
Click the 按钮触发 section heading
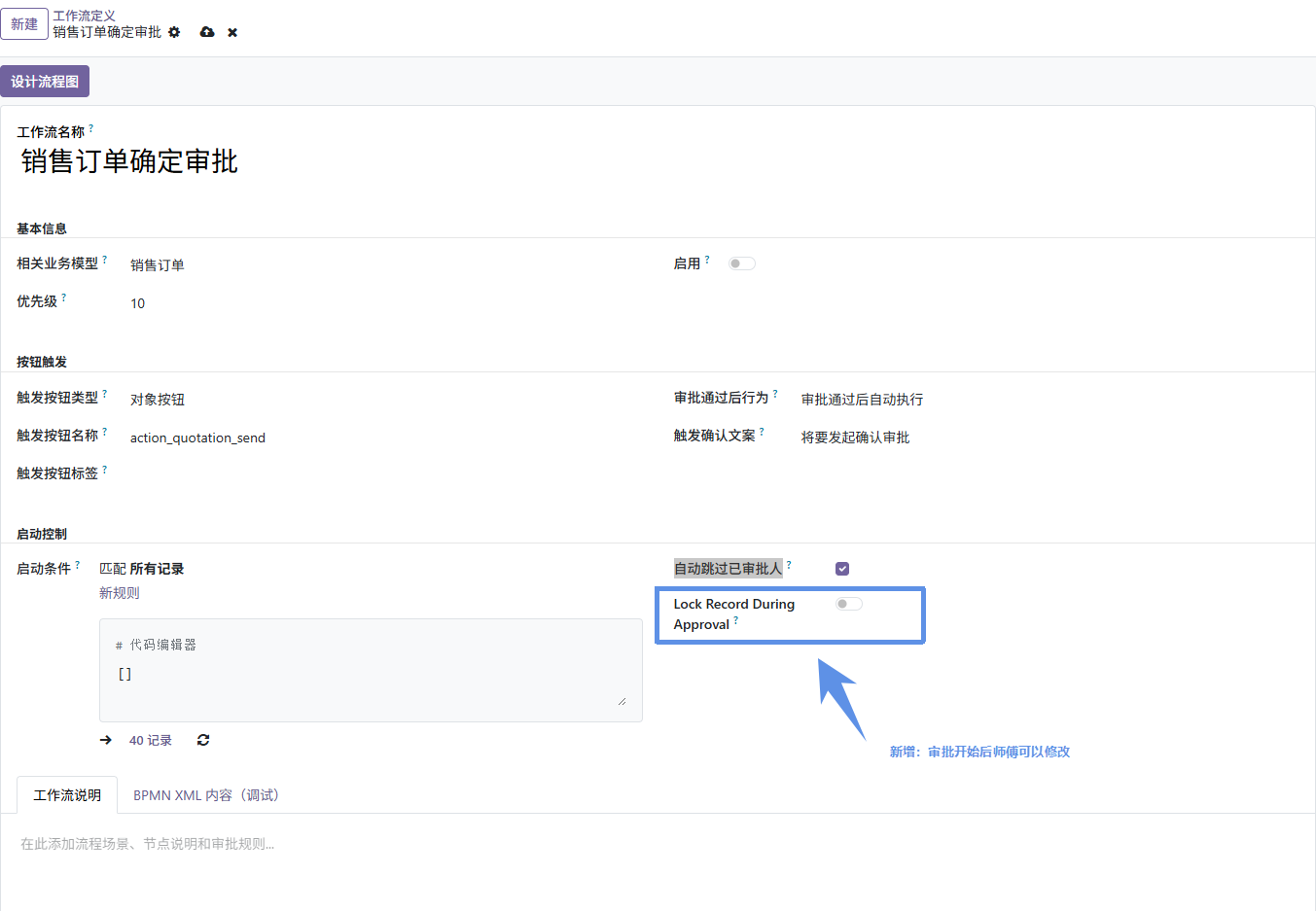(x=42, y=362)
